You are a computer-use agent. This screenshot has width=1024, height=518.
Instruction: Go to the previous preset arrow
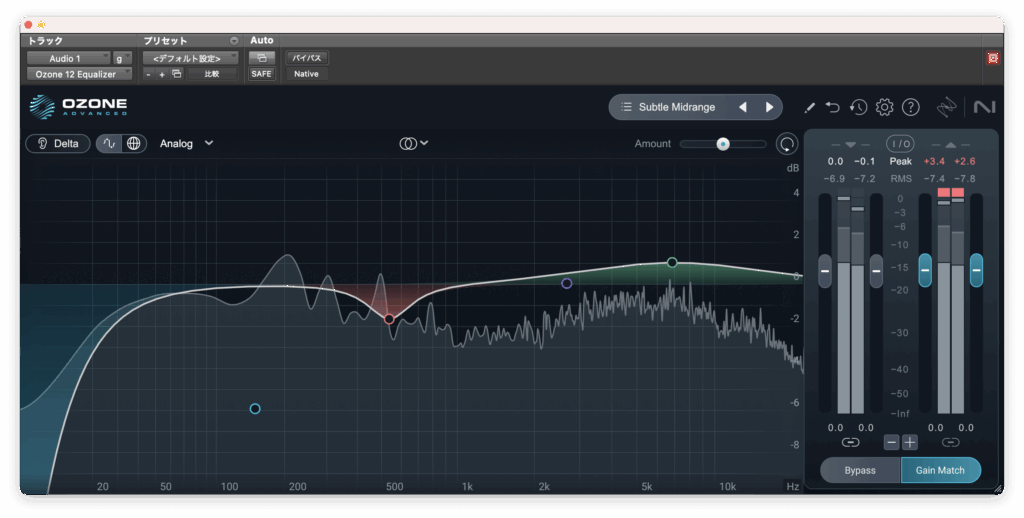pyautogui.click(x=742, y=107)
